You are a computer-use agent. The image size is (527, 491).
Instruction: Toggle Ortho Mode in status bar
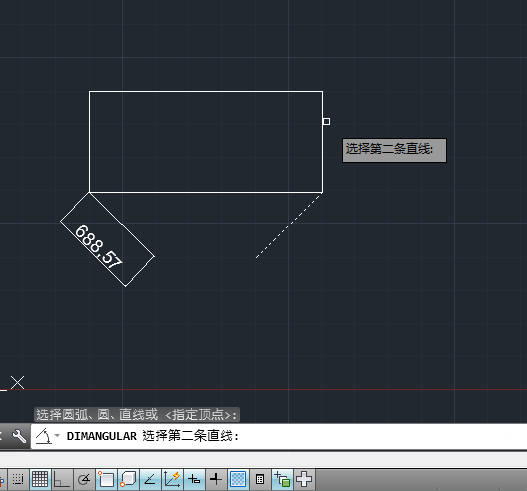point(62,479)
